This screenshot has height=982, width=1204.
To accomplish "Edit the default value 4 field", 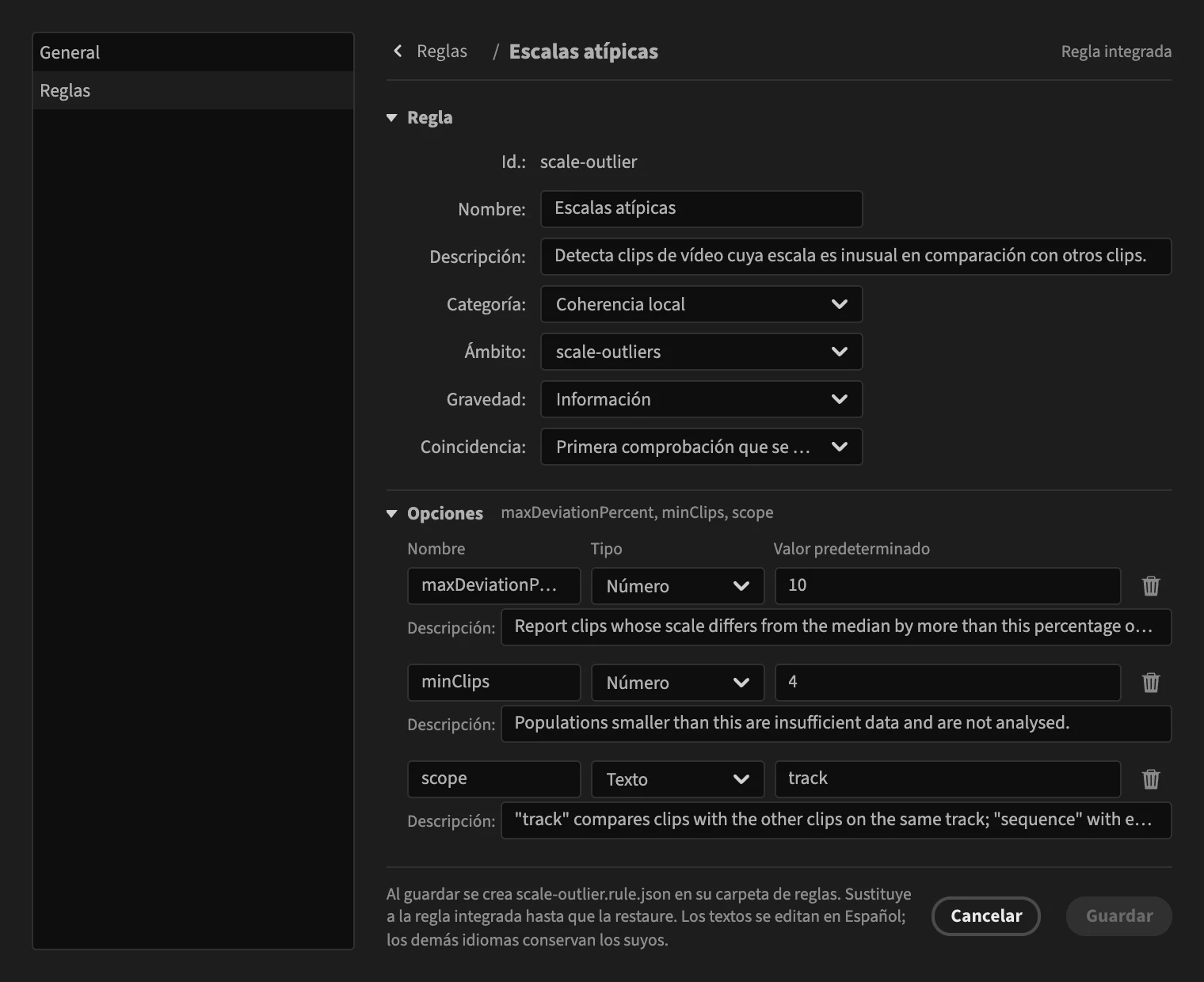I will pyautogui.click(x=947, y=683).
